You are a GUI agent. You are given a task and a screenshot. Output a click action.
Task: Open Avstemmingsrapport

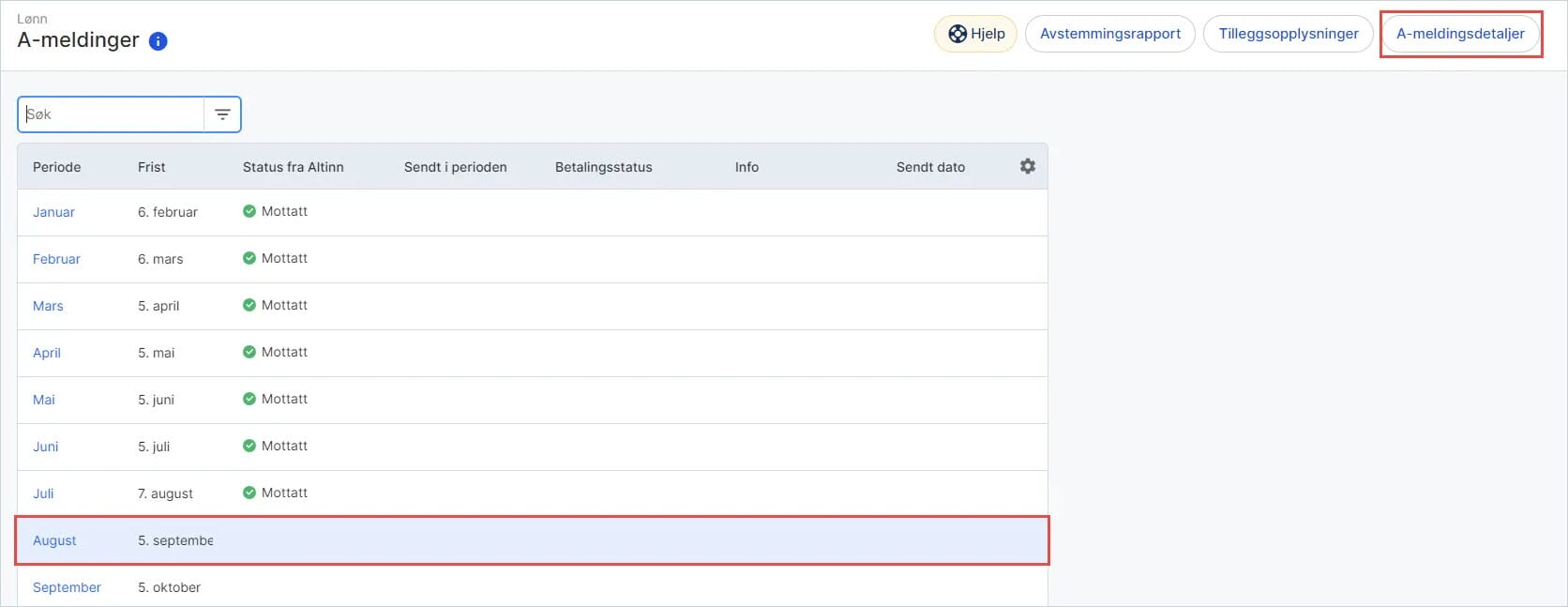point(1110,34)
